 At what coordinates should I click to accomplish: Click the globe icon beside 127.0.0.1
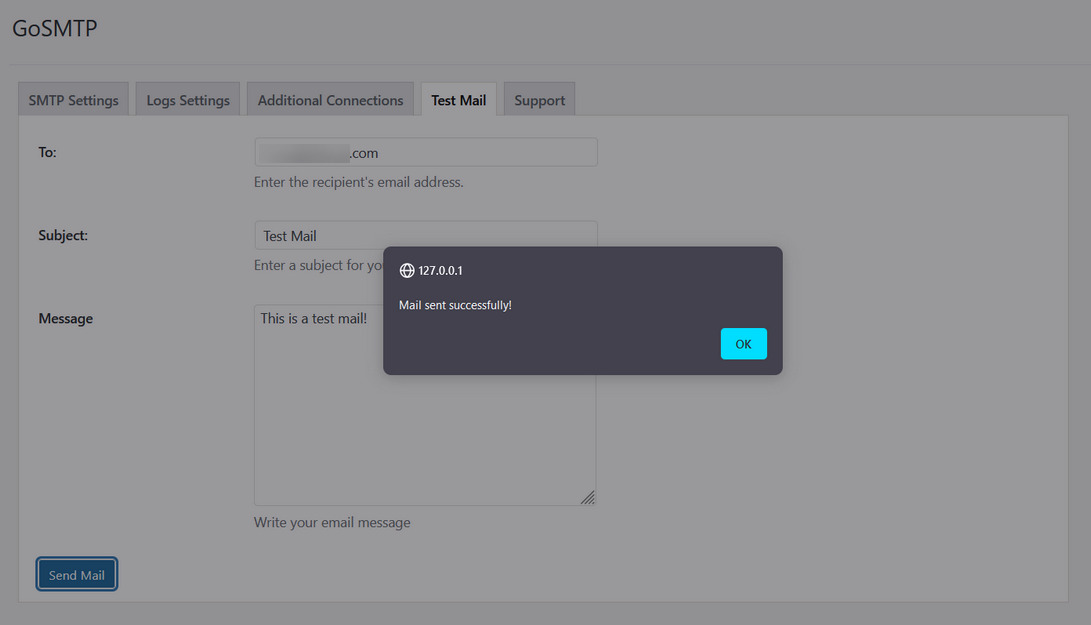click(407, 271)
